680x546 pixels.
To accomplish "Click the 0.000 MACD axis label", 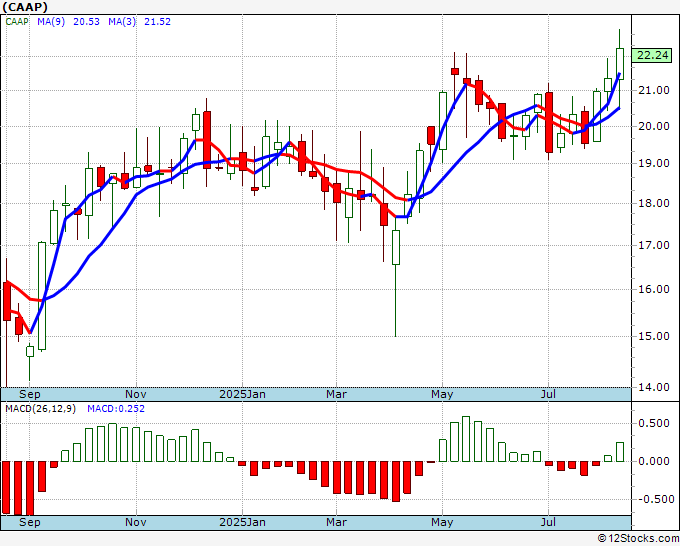I will (x=654, y=461).
